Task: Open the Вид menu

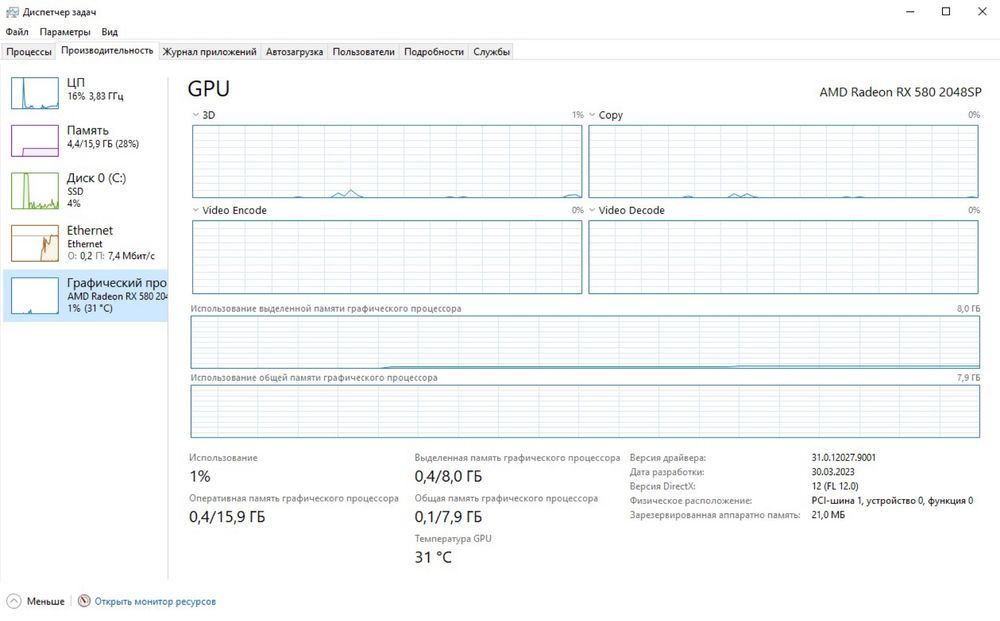Action: [109, 31]
